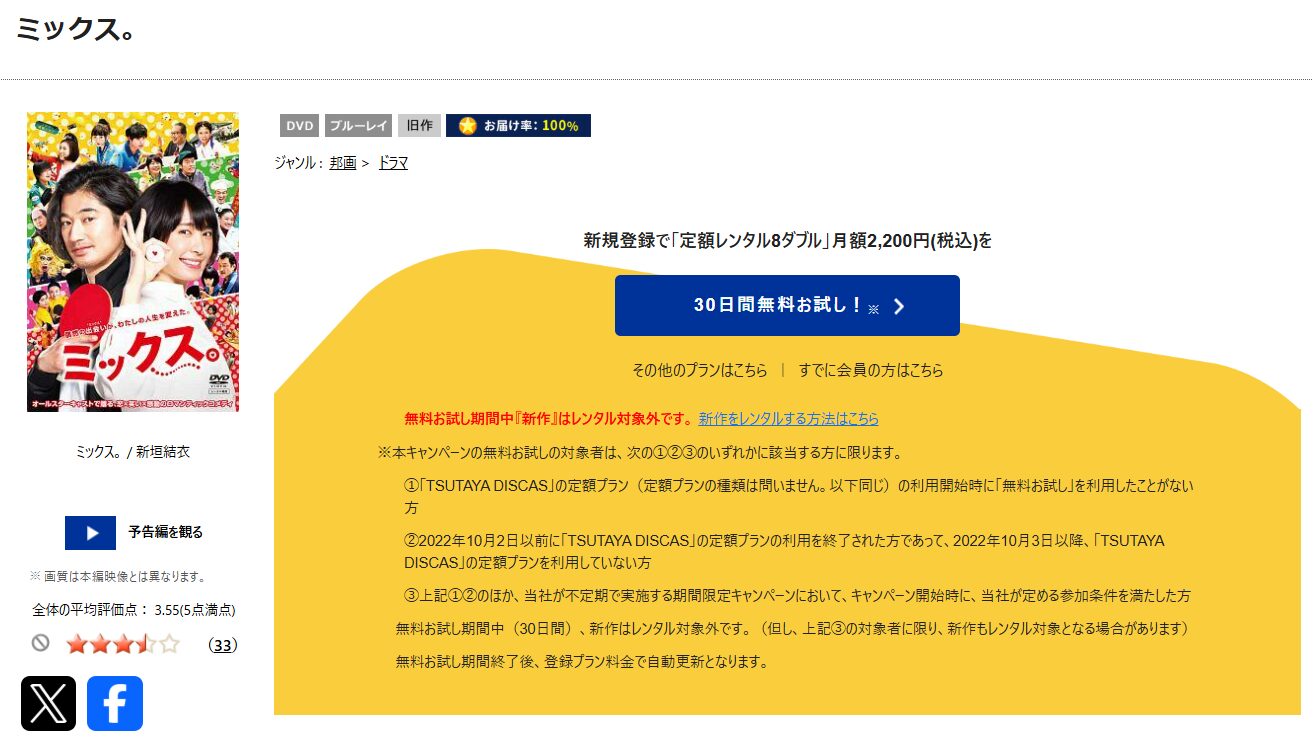Open 新作をレンタルする方法はこちら link
The height and width of the screenshot is (737, 1313).
click(x=789, y=419)
